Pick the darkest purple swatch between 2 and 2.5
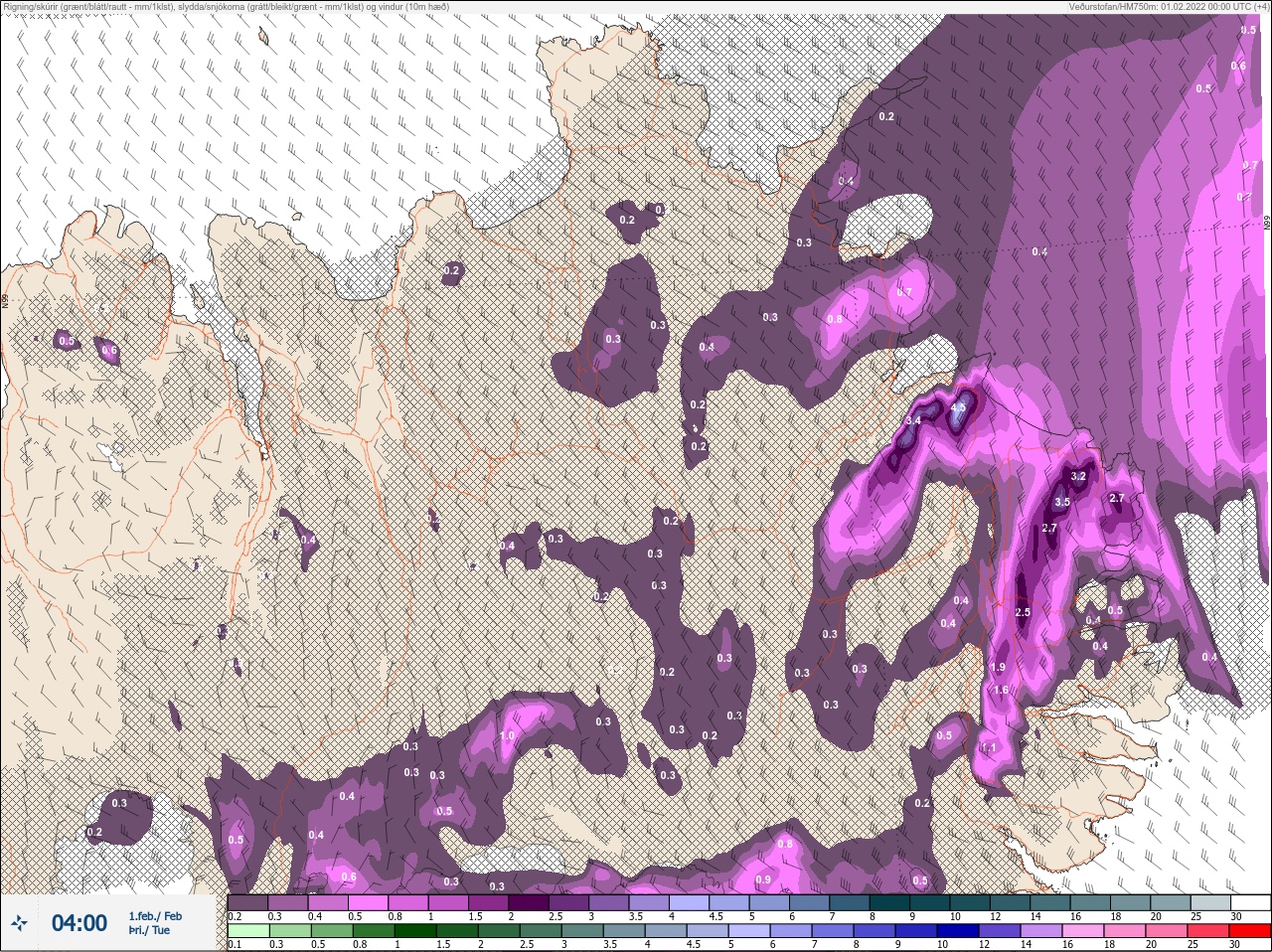This screenshot has width=1272, height=952. [529, 902]
